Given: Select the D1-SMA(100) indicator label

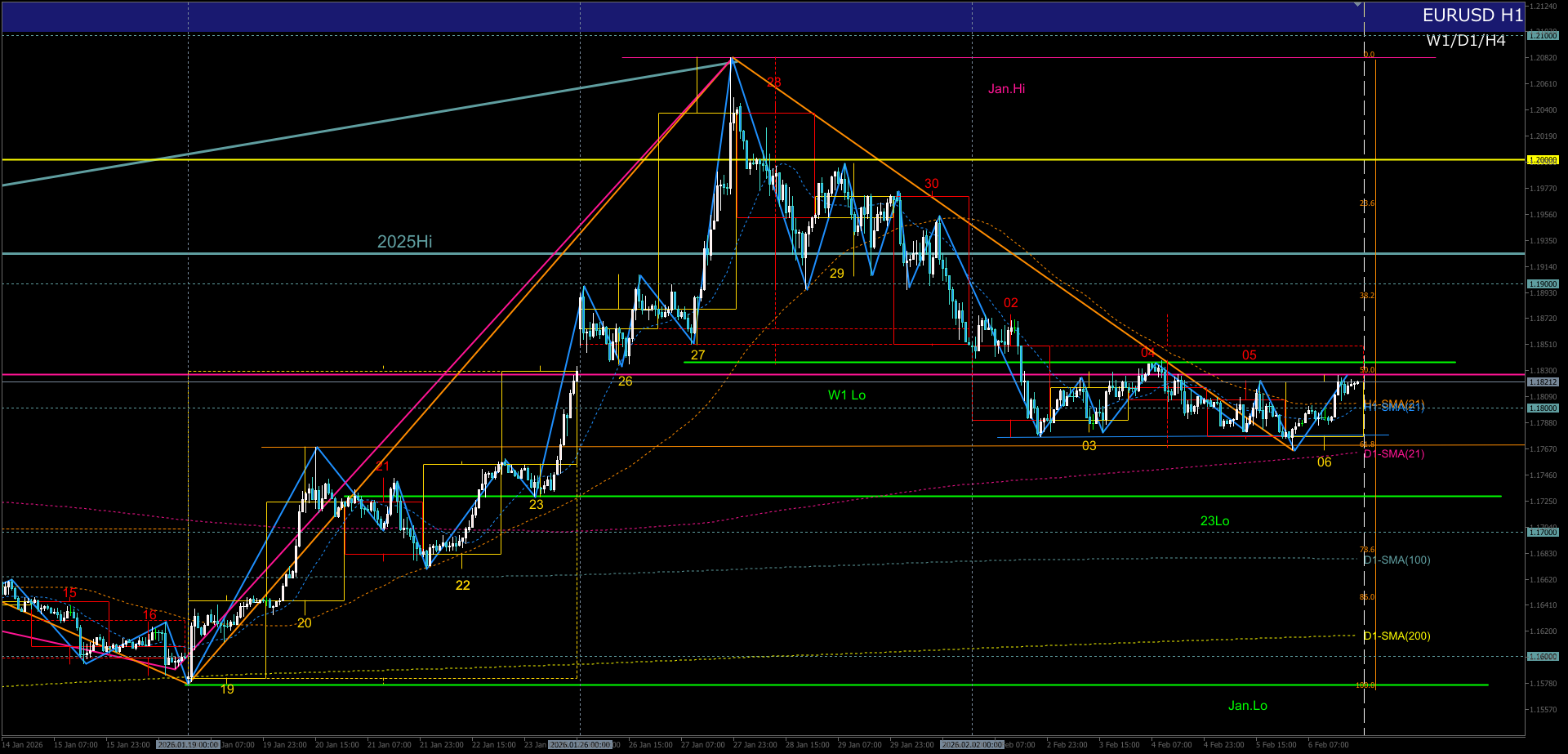Looking at the screenshot, I should coord(1397,560).
